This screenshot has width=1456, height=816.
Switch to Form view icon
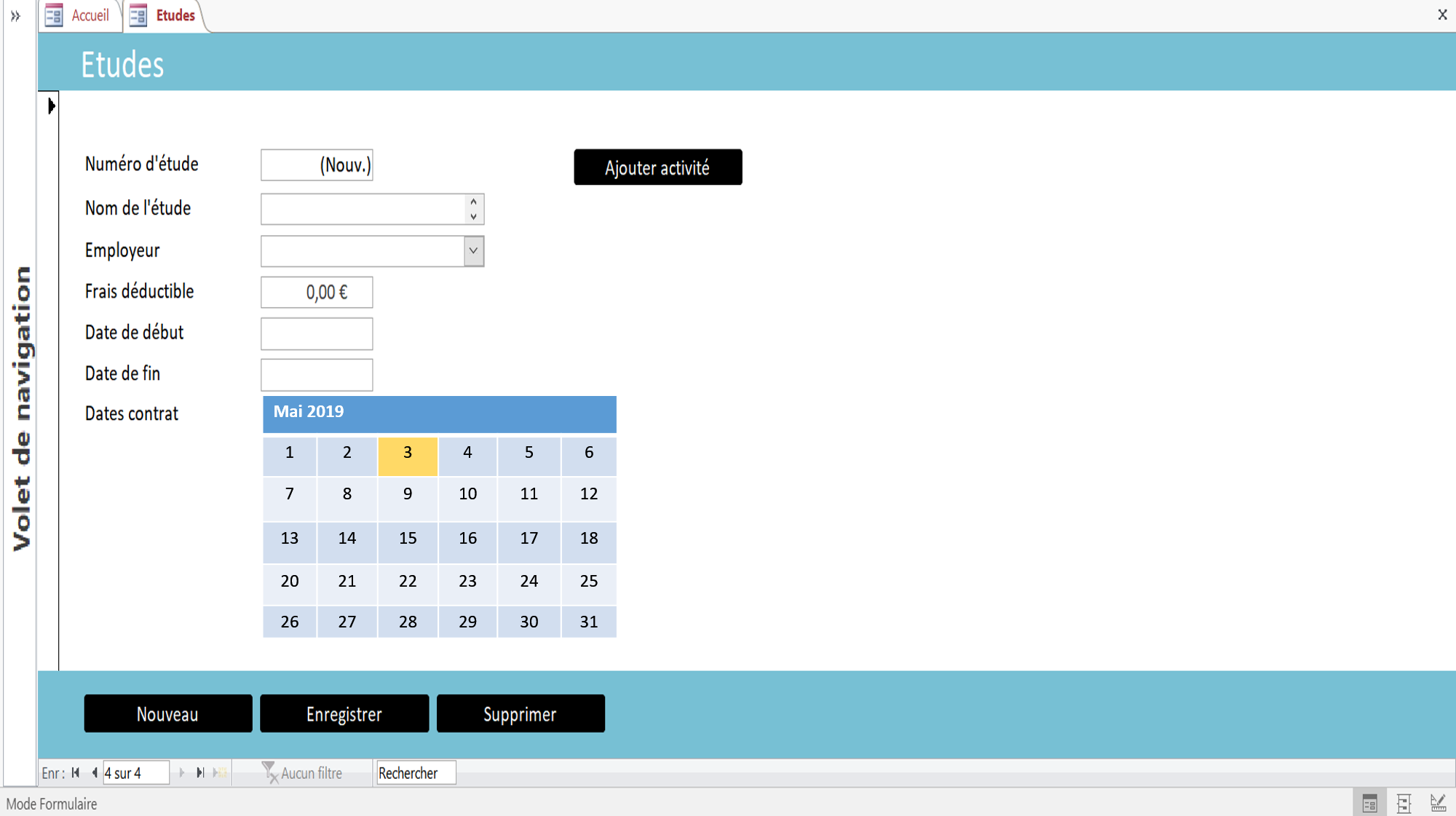click(x=1369, y=804)
